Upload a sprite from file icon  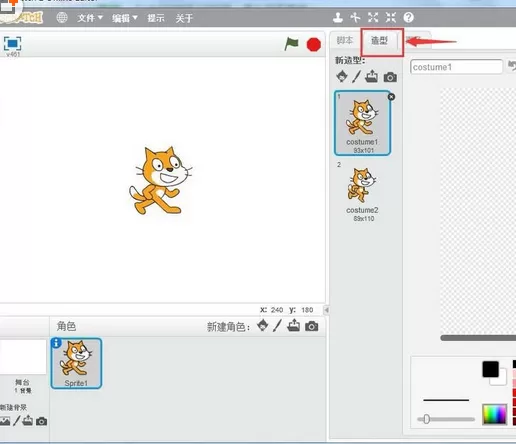coord(293,325)
